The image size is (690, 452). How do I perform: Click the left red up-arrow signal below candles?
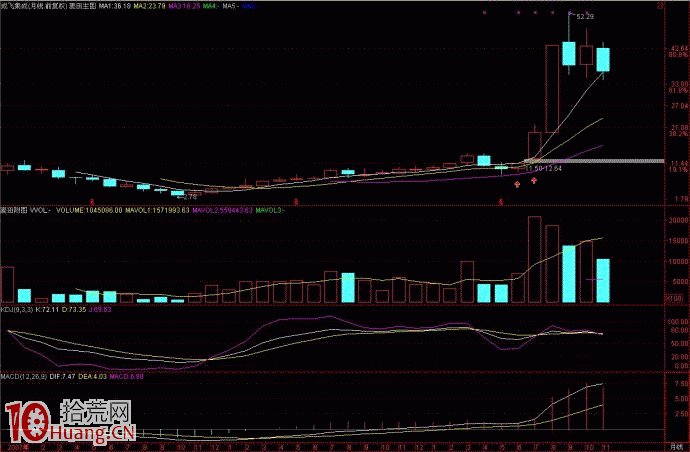click(517, 183)
